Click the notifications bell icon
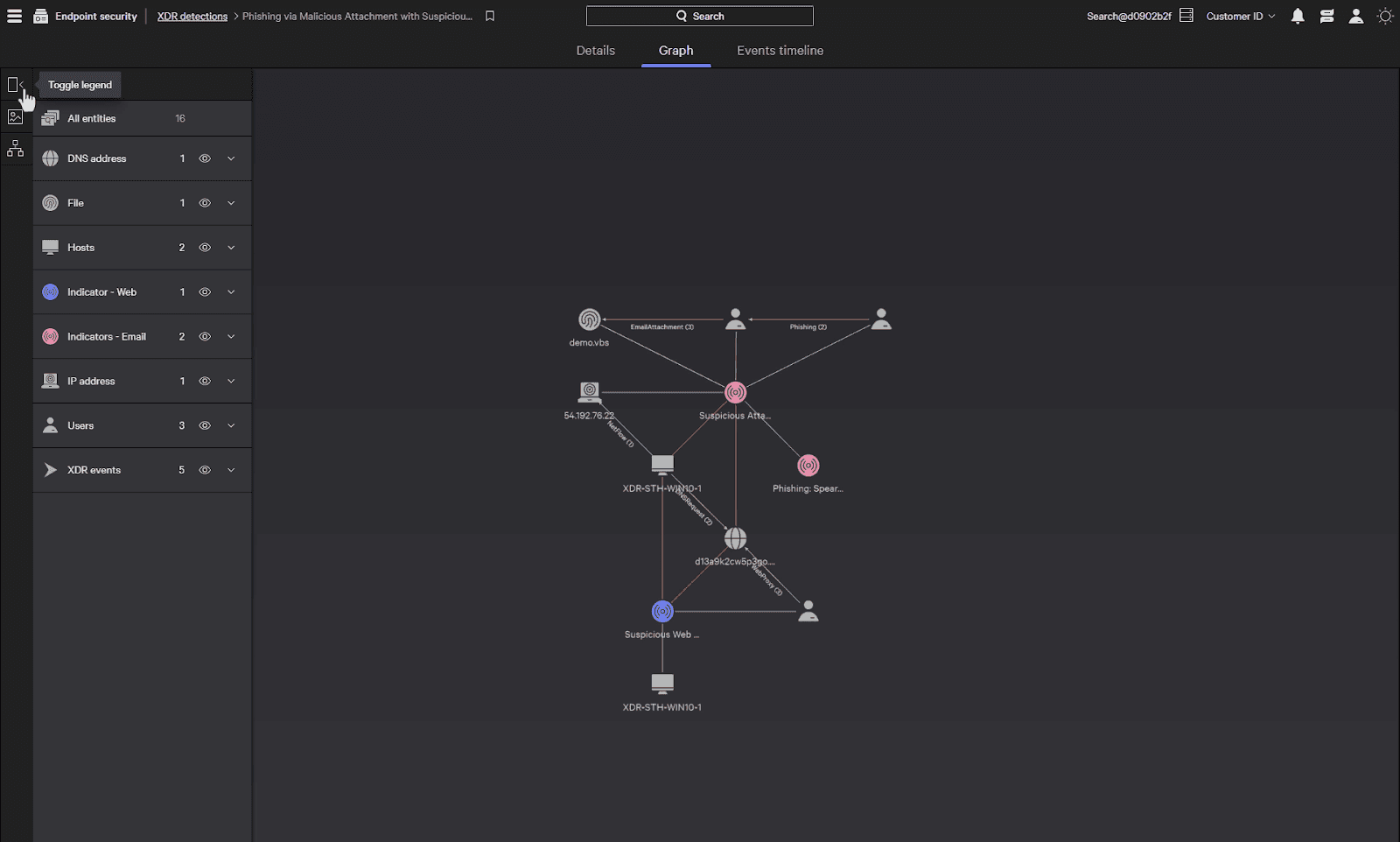1400x842 pixels. (x=1298, y=16)
